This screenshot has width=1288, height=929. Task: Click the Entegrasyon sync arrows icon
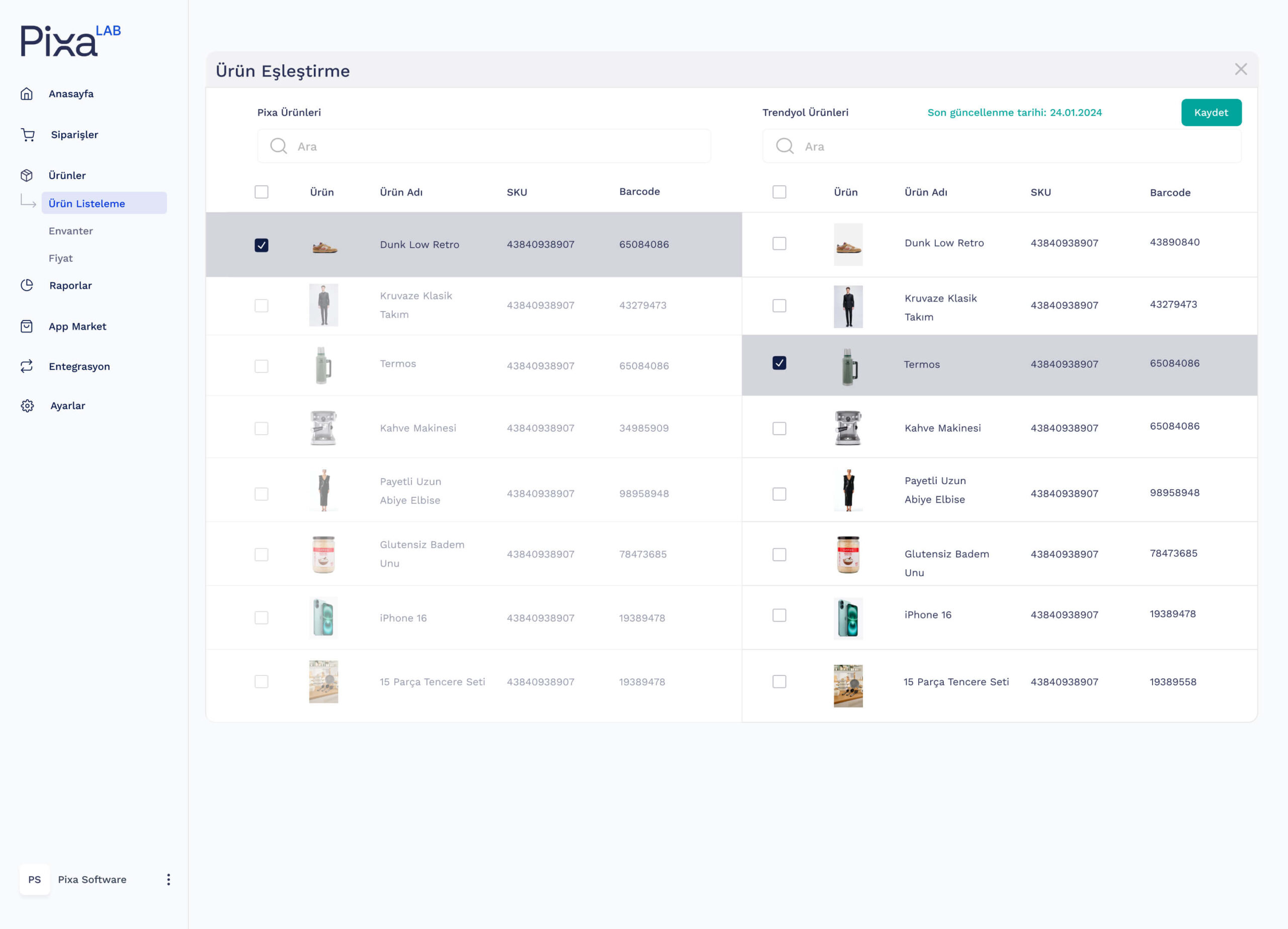pyautogui.click(x=27, y=366)
